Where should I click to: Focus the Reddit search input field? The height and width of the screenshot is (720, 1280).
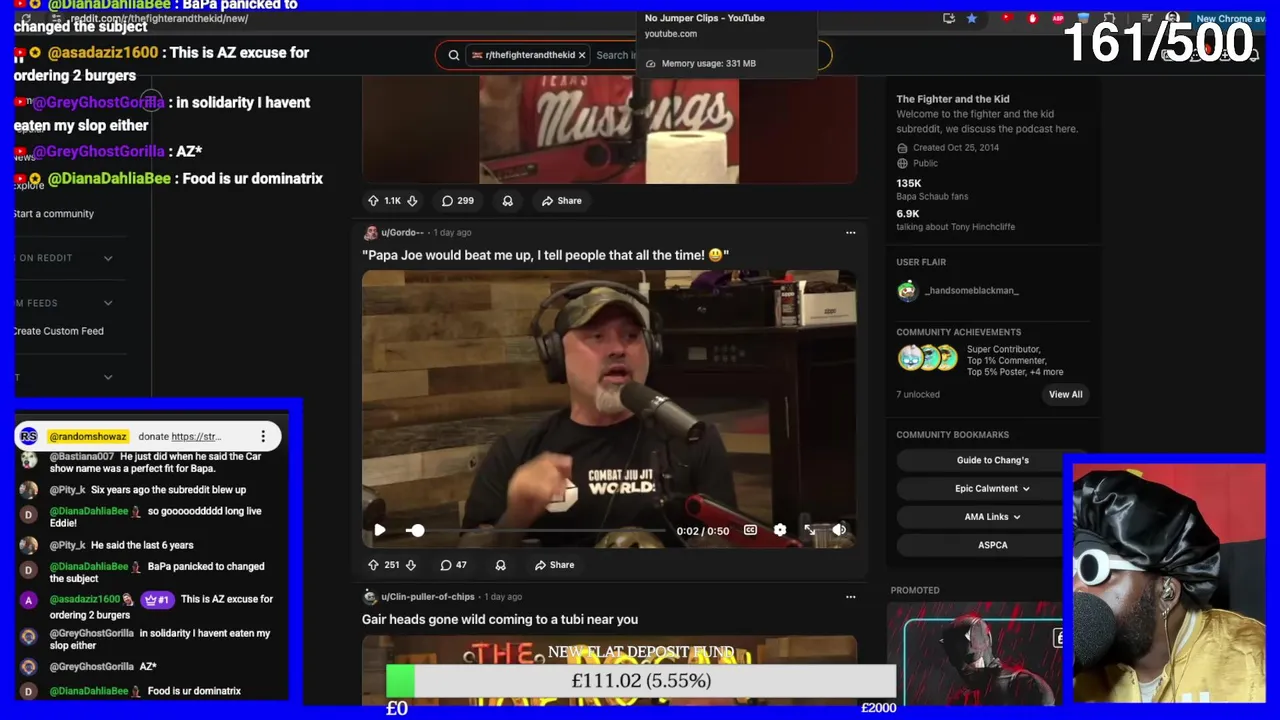coord(615,55)
